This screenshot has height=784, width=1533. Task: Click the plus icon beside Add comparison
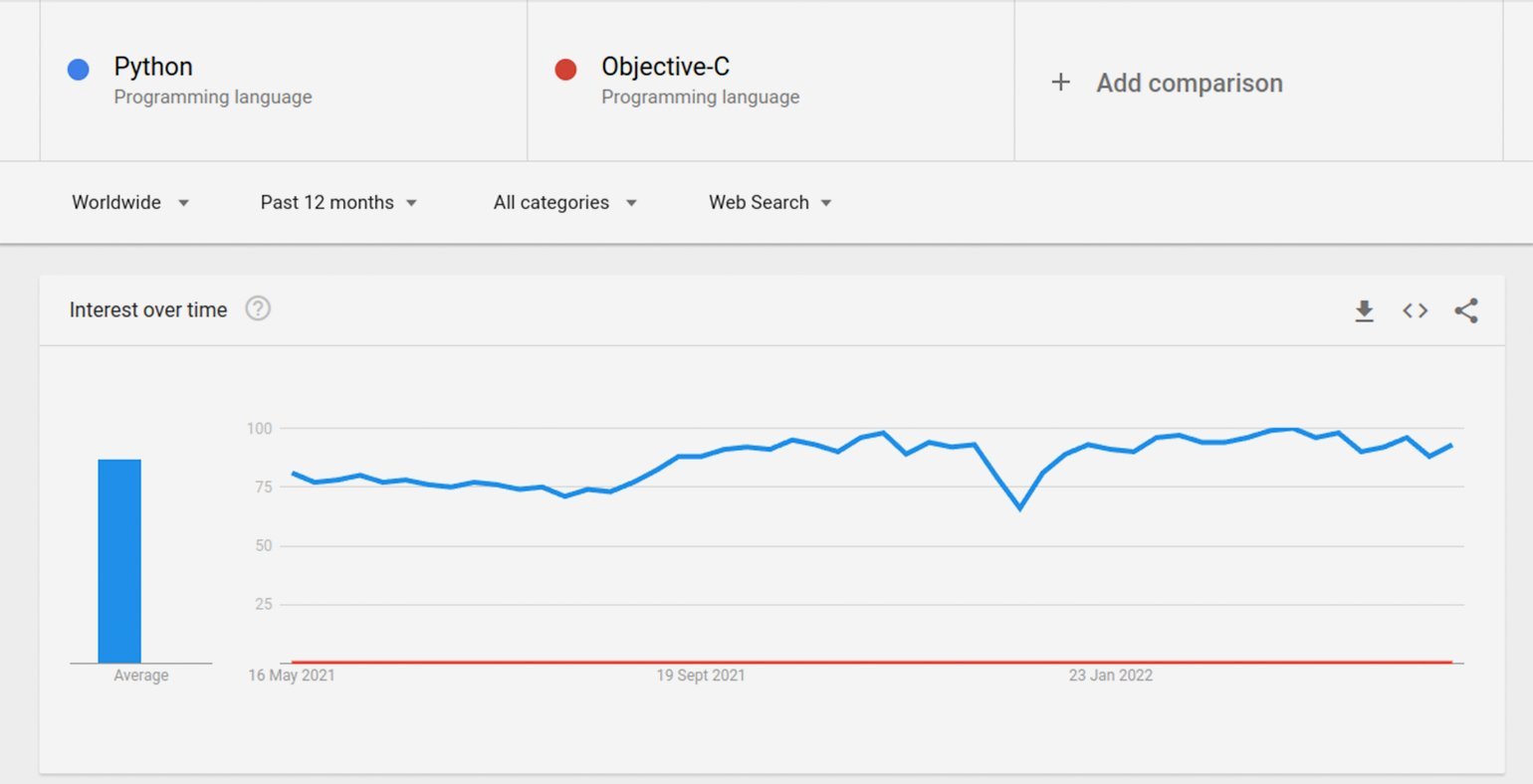[1060, 83]
